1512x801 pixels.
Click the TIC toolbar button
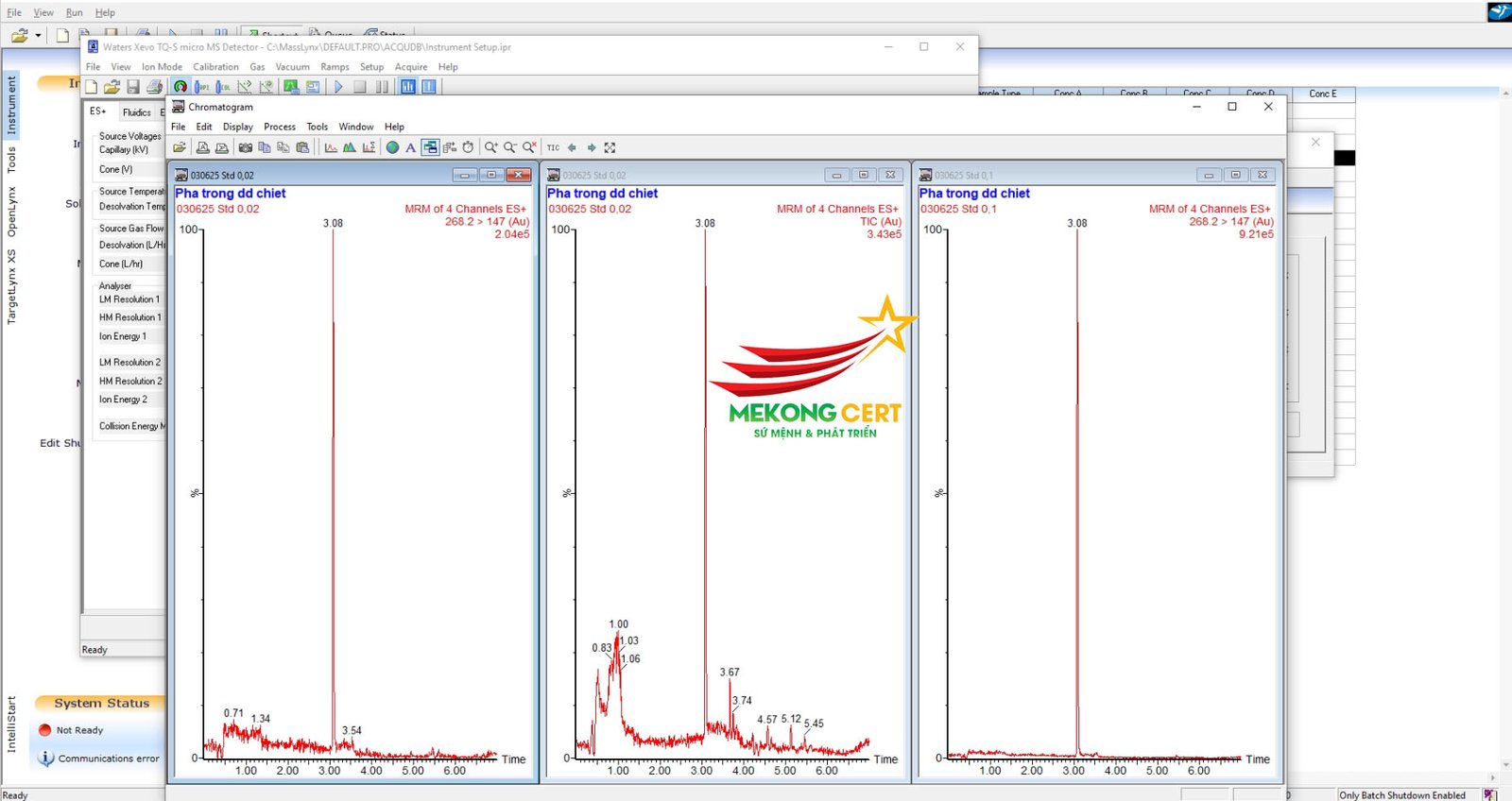553,147
